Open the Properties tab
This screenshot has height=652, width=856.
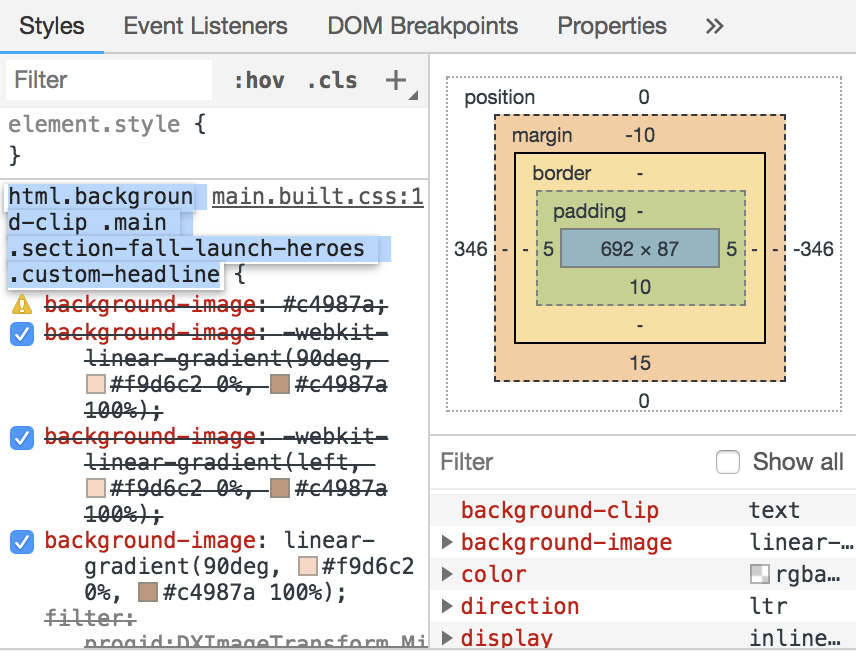click(x=612, y=26)
